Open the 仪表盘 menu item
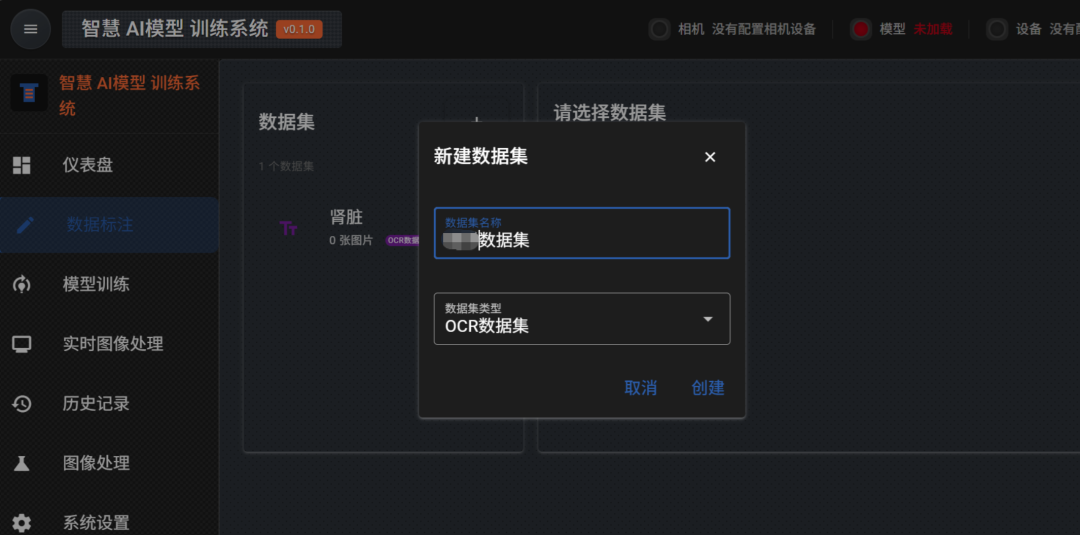1080x535 pixels. pos(110,165)
